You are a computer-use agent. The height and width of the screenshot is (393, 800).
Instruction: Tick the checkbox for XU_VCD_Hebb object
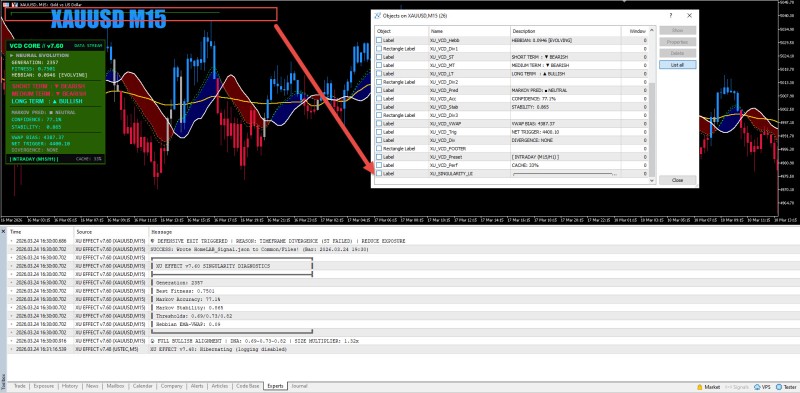tap(379, 40)
